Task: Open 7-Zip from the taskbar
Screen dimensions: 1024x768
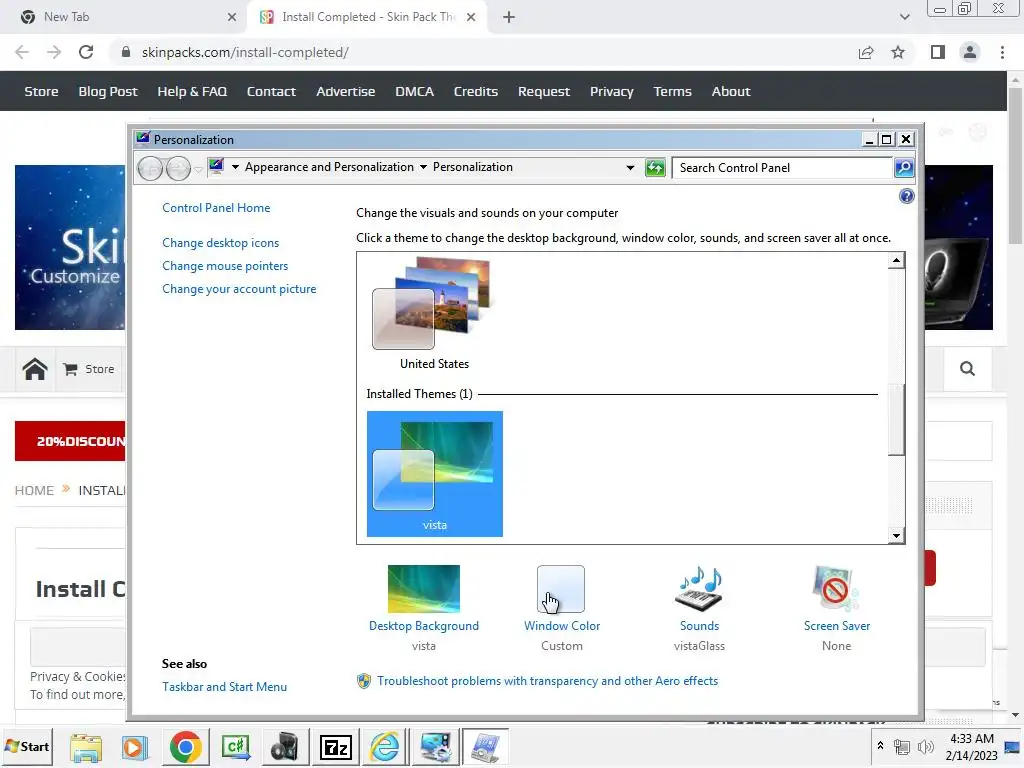Action: pos(336,747)
